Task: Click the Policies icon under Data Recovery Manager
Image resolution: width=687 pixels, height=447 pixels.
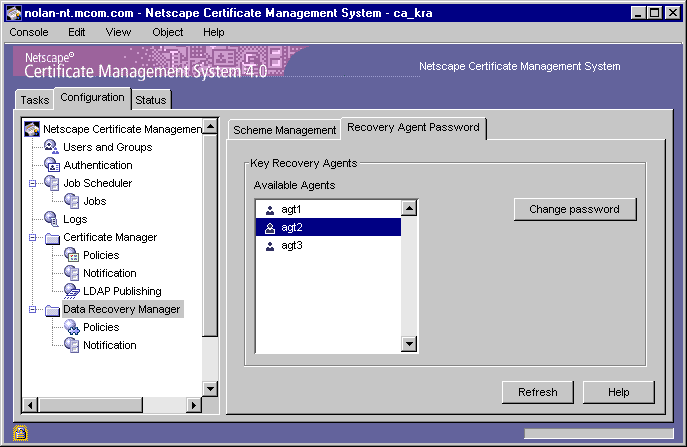Action: [72, 327]
